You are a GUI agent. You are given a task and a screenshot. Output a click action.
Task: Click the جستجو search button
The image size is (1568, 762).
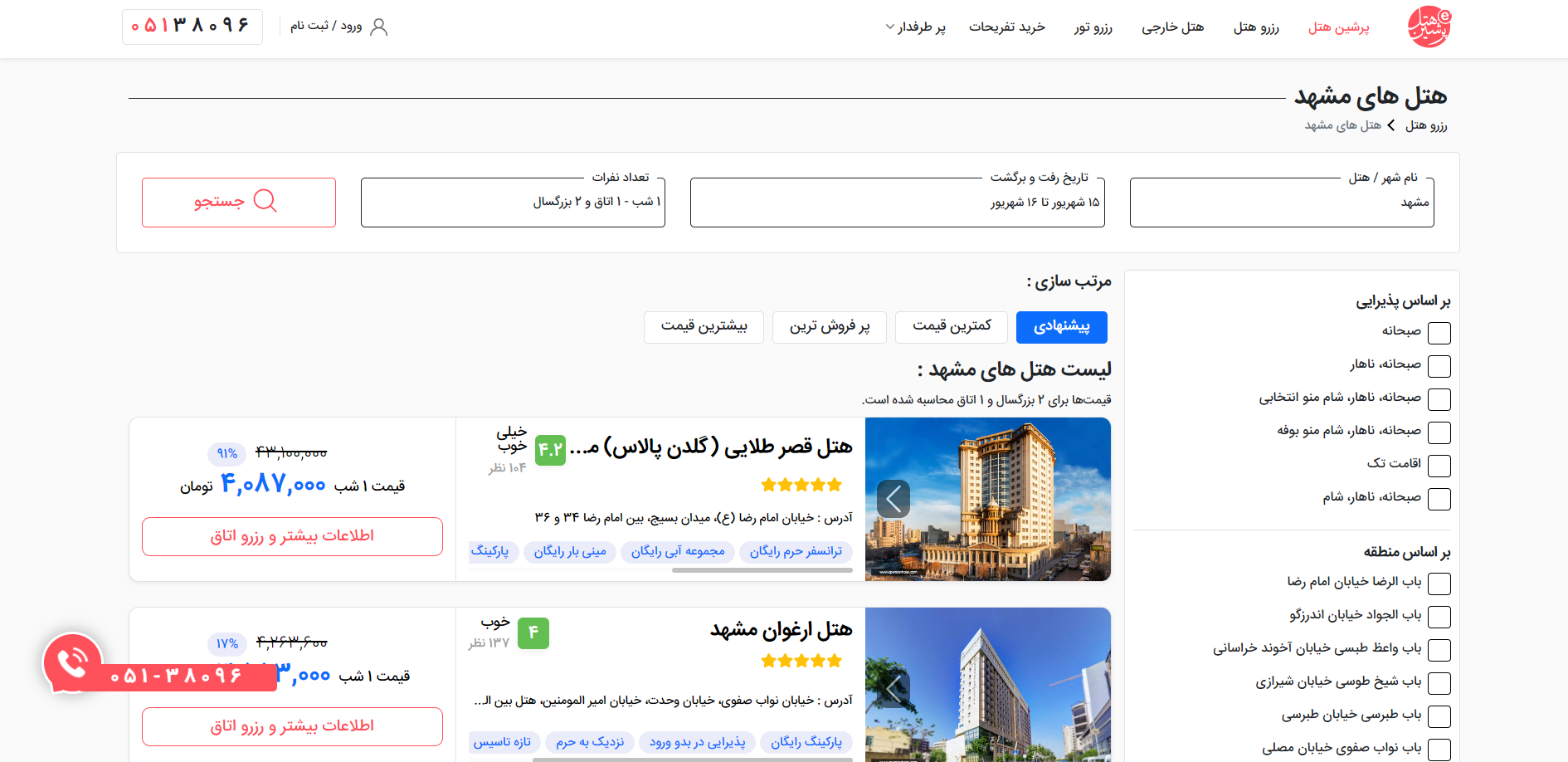click(239, 202)
